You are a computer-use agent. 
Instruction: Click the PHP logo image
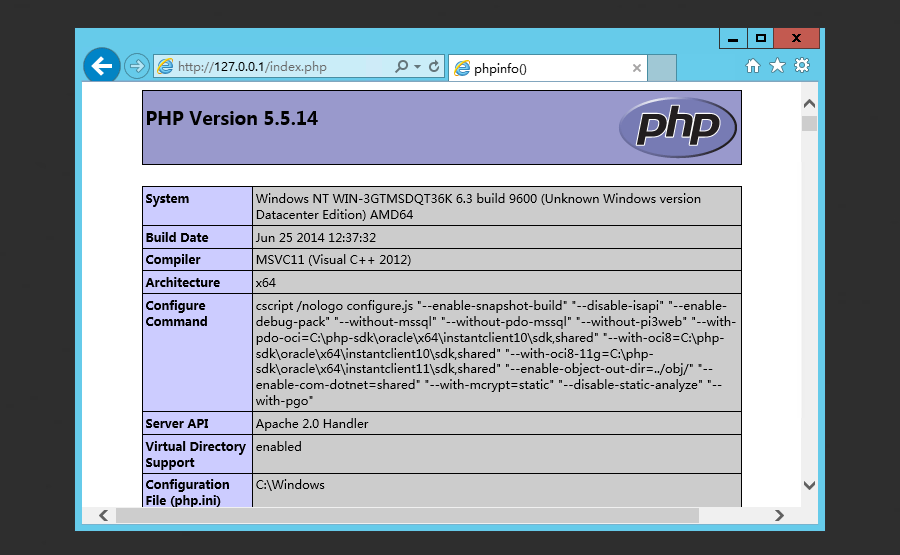point(678,127)
